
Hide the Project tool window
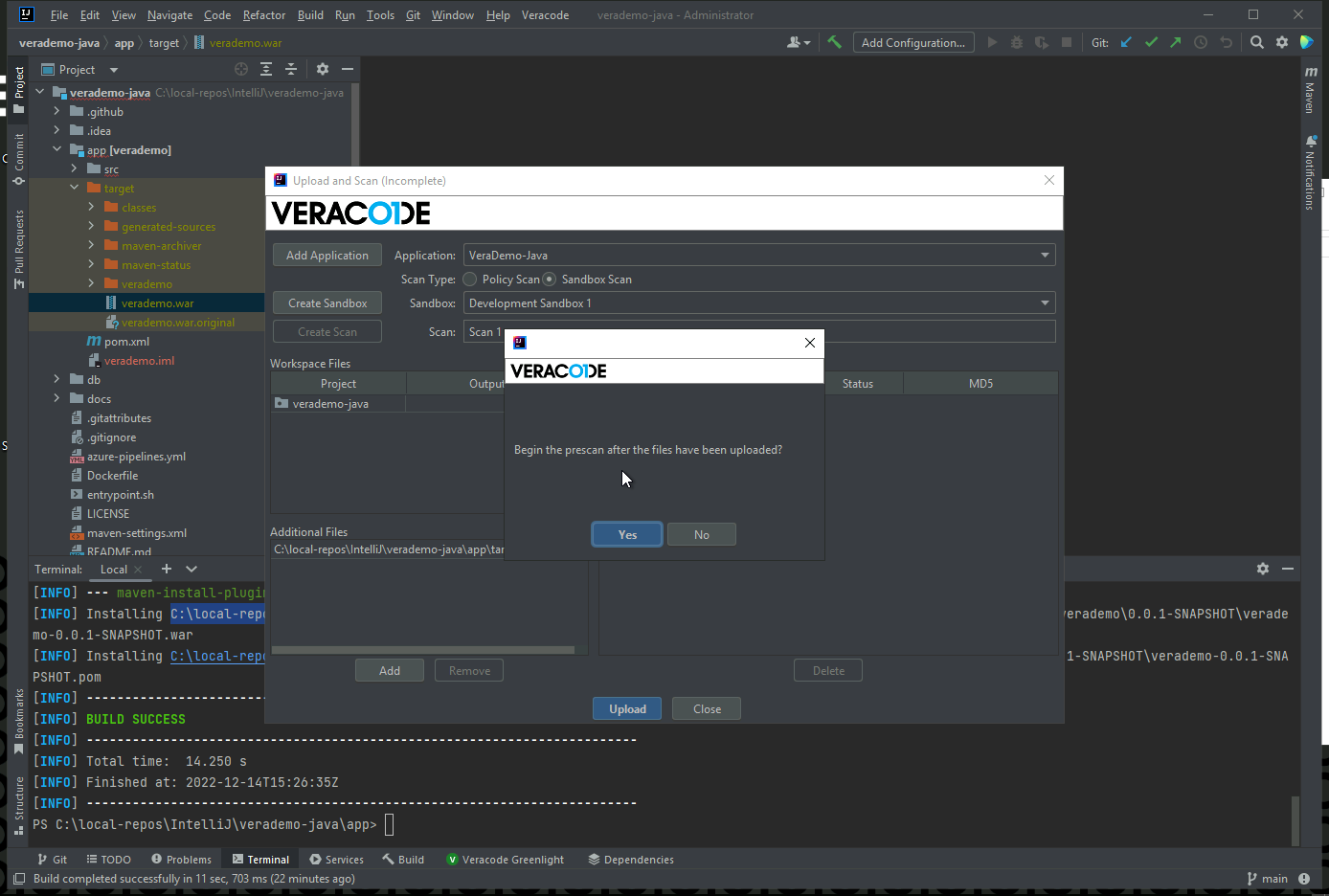pos(348,69)
